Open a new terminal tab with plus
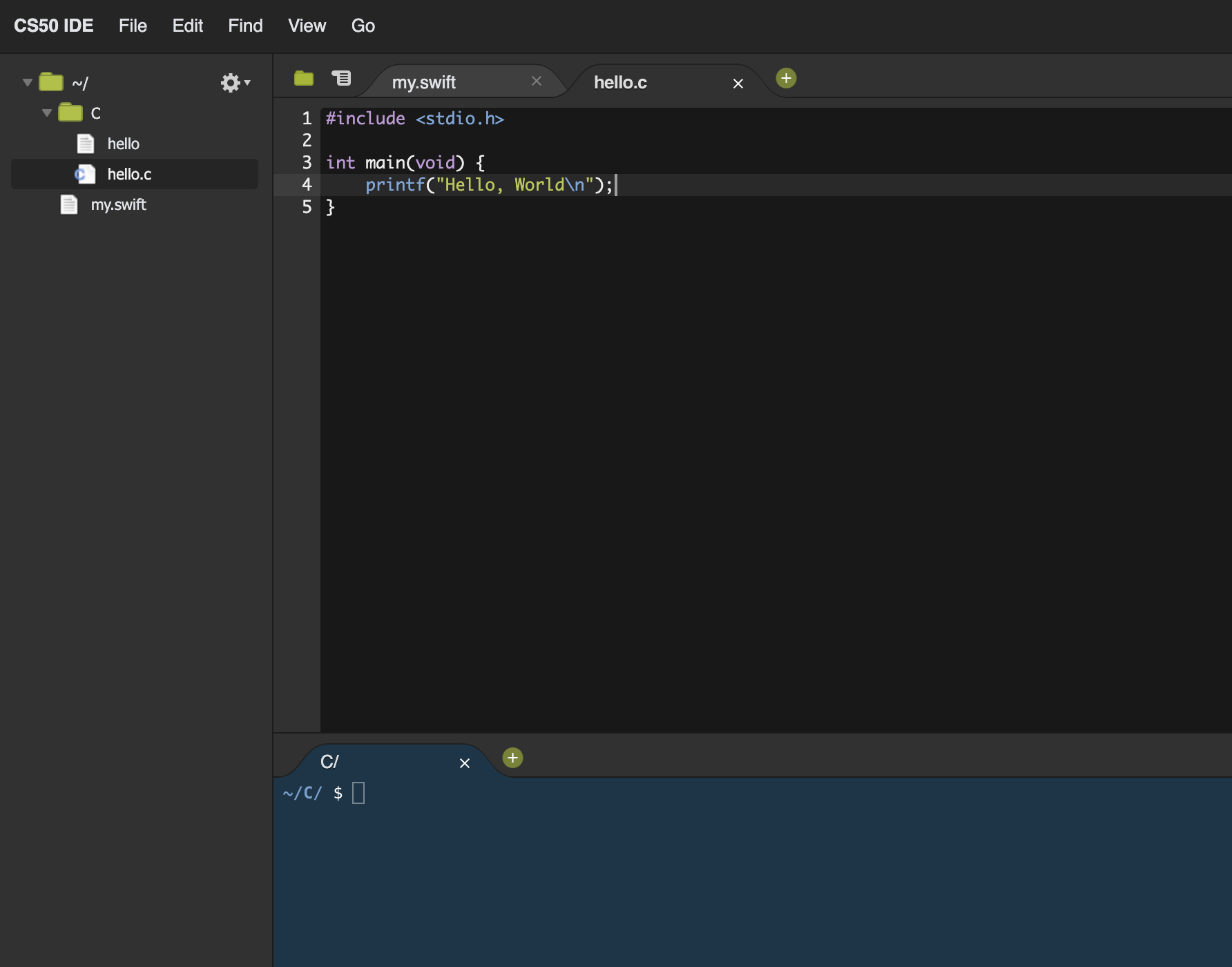1232x967 pixels. (x=512, y=758)
